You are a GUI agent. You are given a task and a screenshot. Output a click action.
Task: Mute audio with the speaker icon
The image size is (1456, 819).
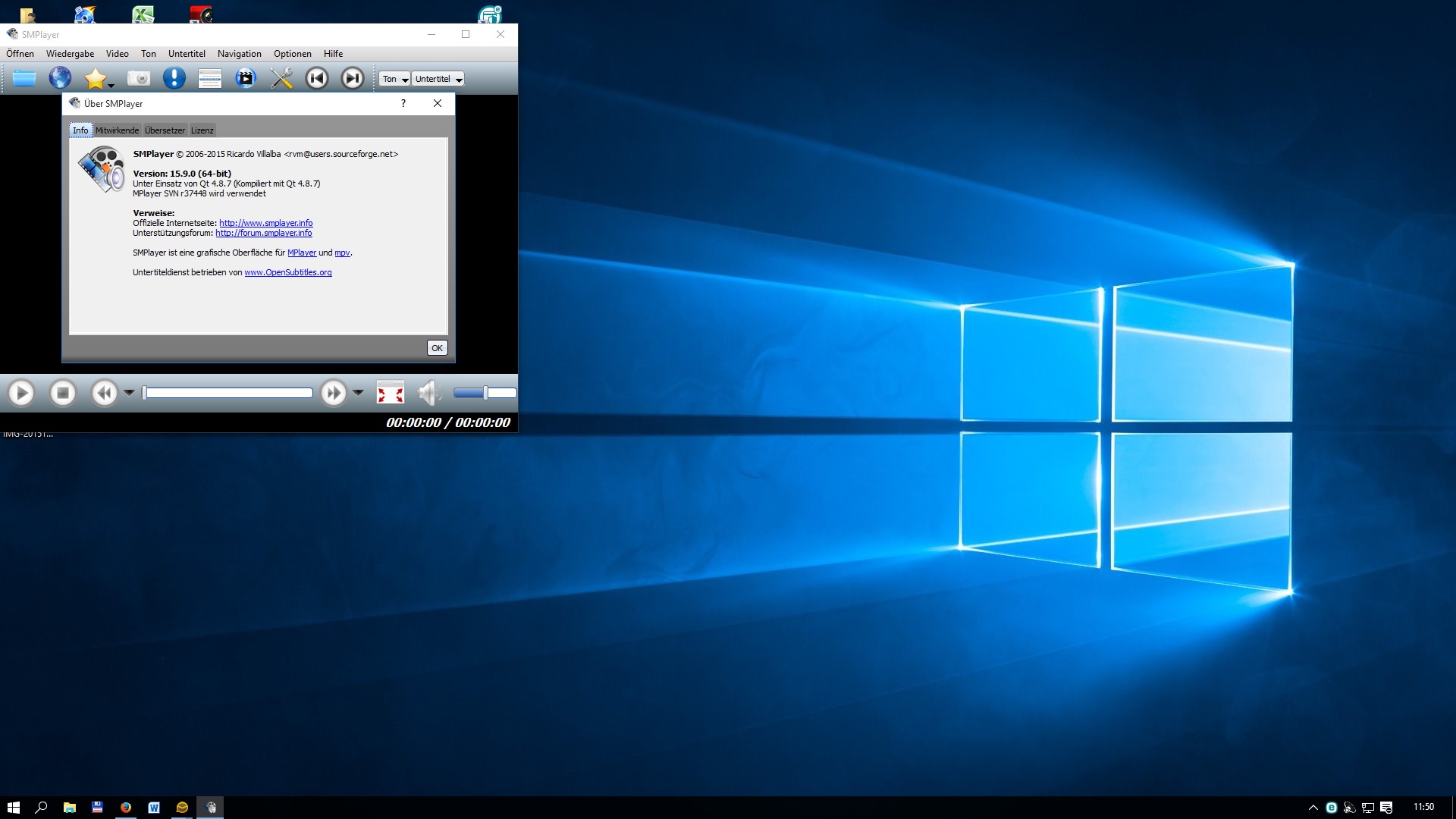coord(430,393)
